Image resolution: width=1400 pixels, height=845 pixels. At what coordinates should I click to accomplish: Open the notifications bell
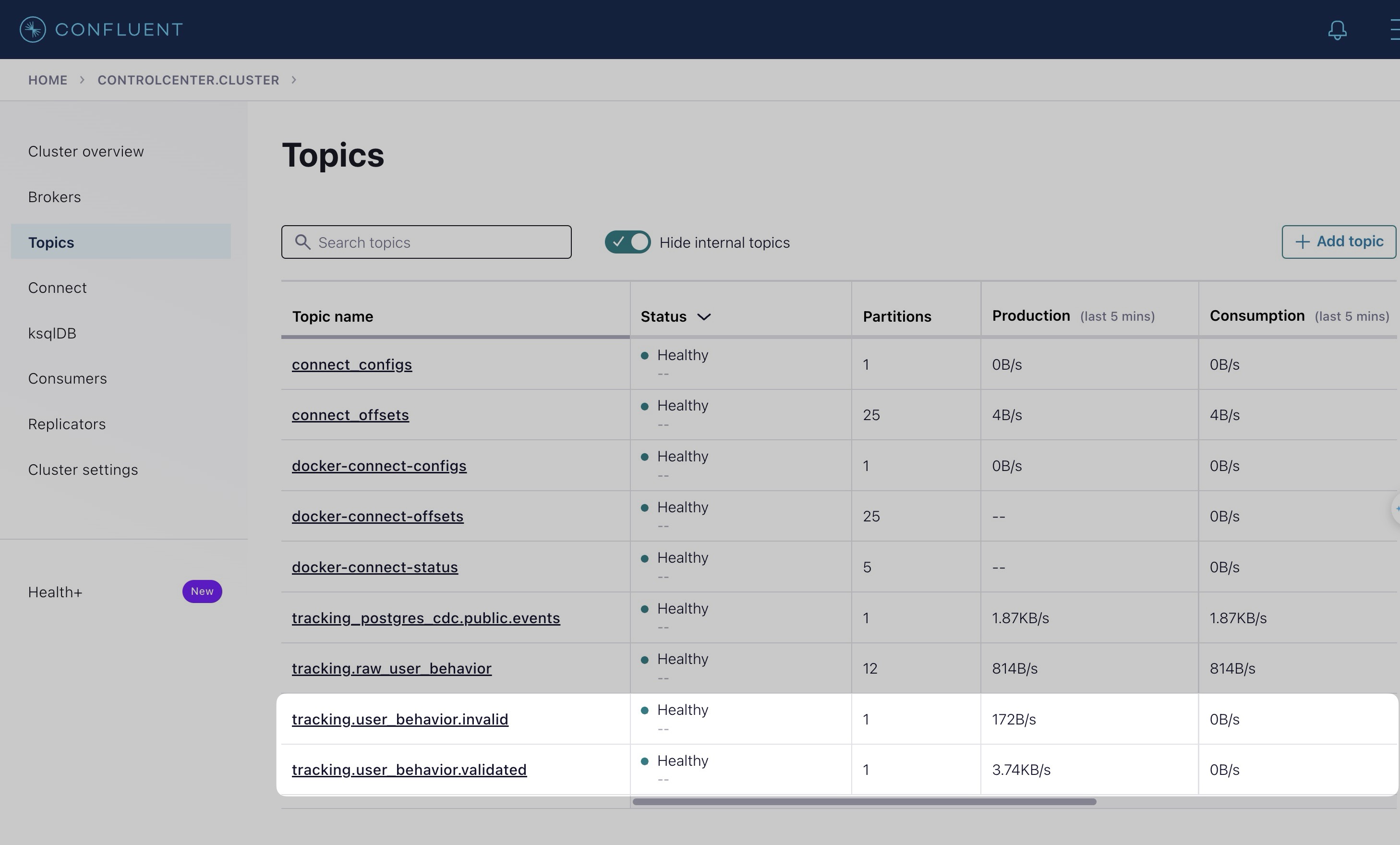coord(1337,30)
